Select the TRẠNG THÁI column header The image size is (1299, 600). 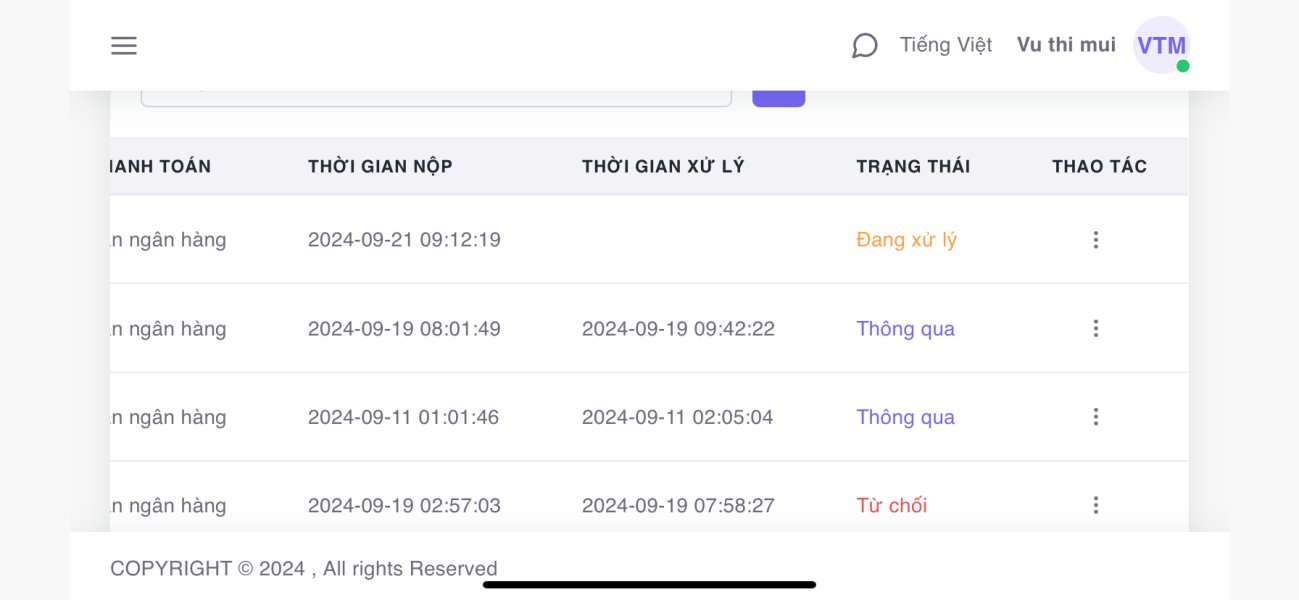pos(913,166)
